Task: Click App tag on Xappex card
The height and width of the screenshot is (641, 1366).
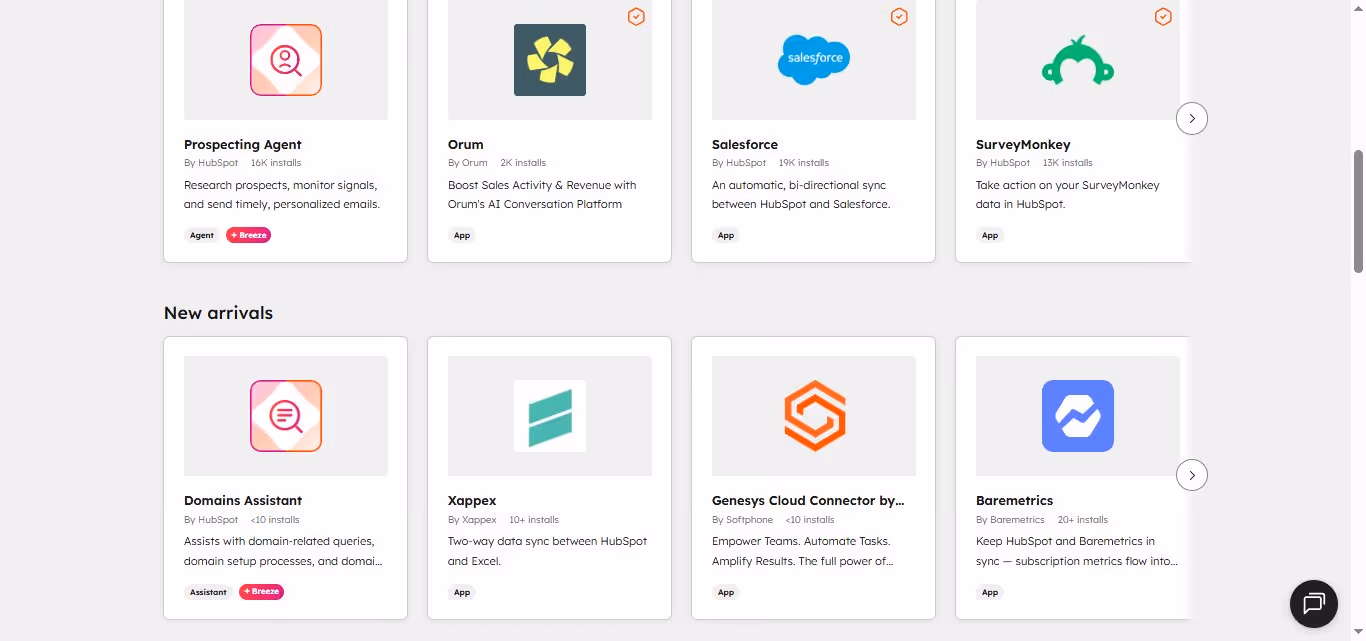Action: 462,592
